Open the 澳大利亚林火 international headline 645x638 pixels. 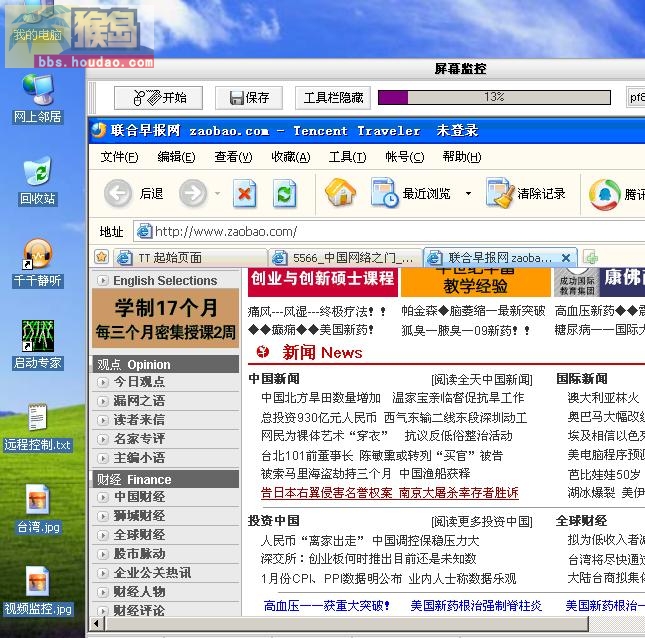[603, 398]
